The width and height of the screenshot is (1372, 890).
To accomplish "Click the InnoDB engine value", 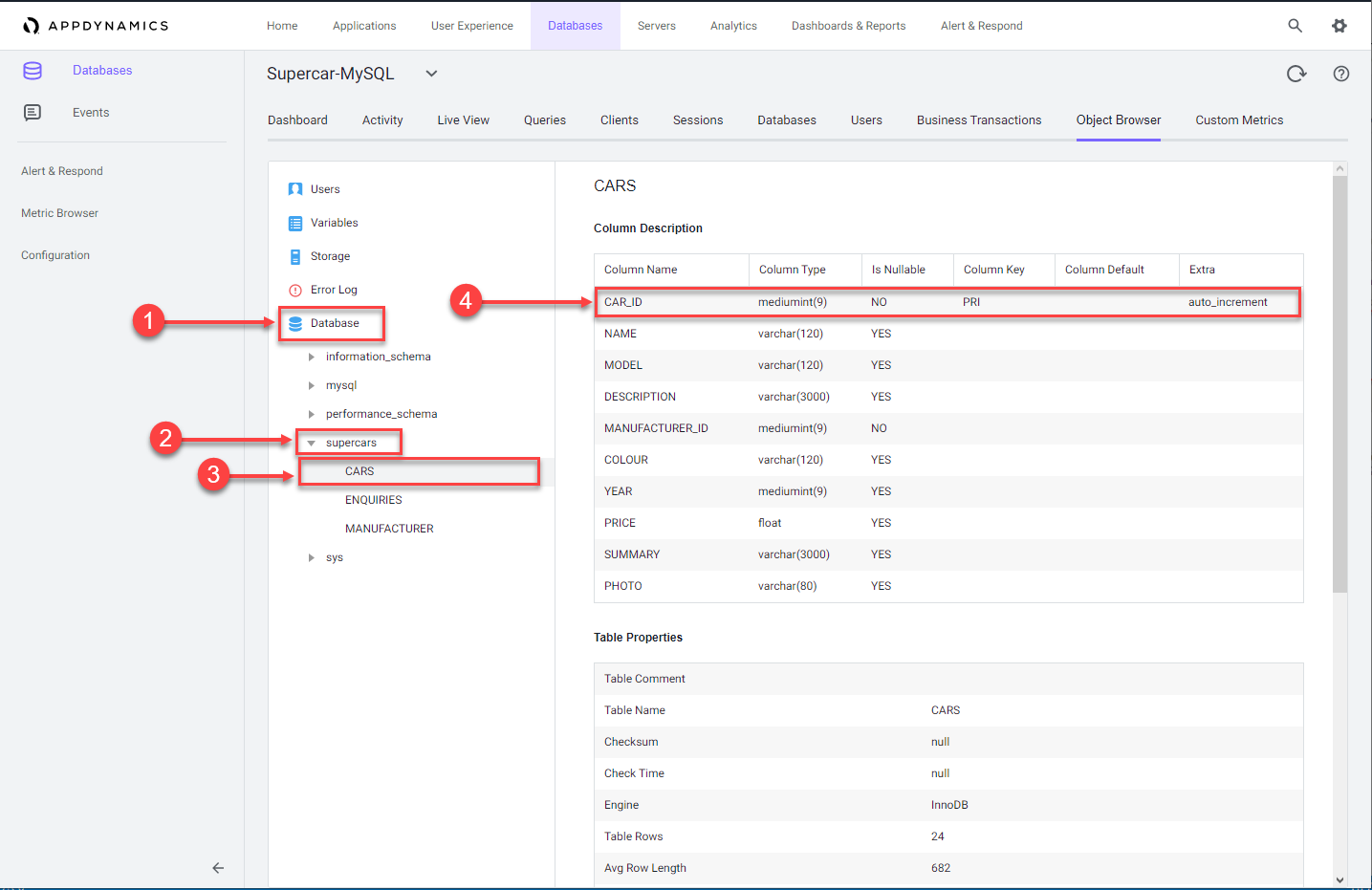I will (x=949, y=805).
